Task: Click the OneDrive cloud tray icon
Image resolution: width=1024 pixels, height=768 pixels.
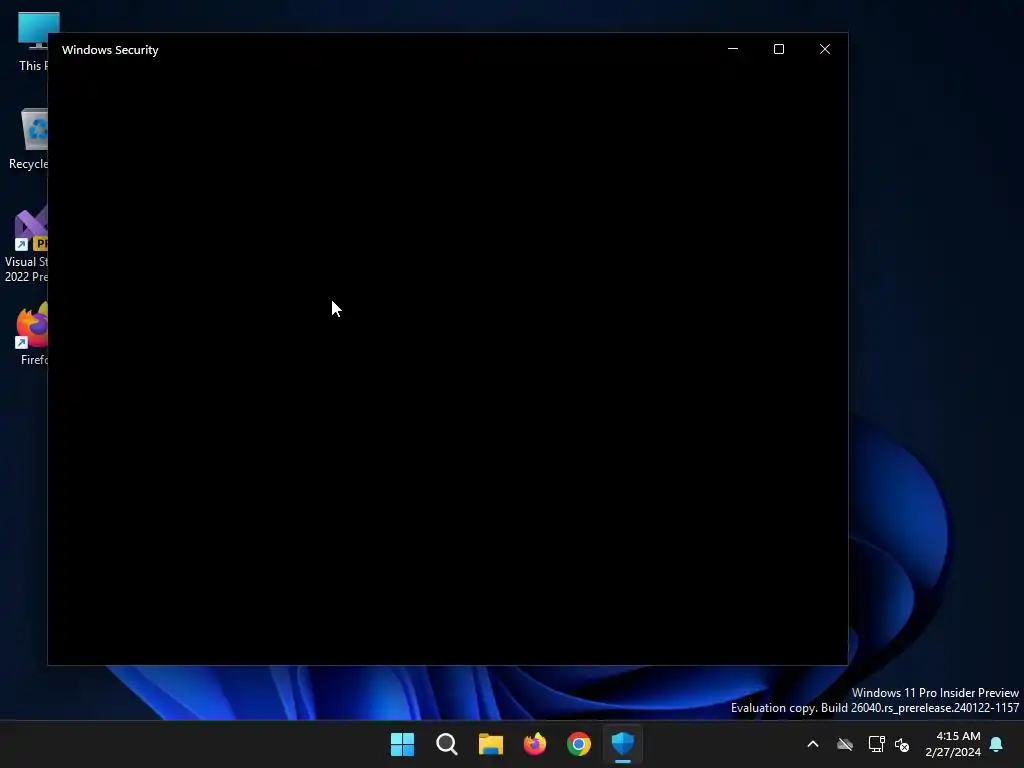Action: click(845, 744)
